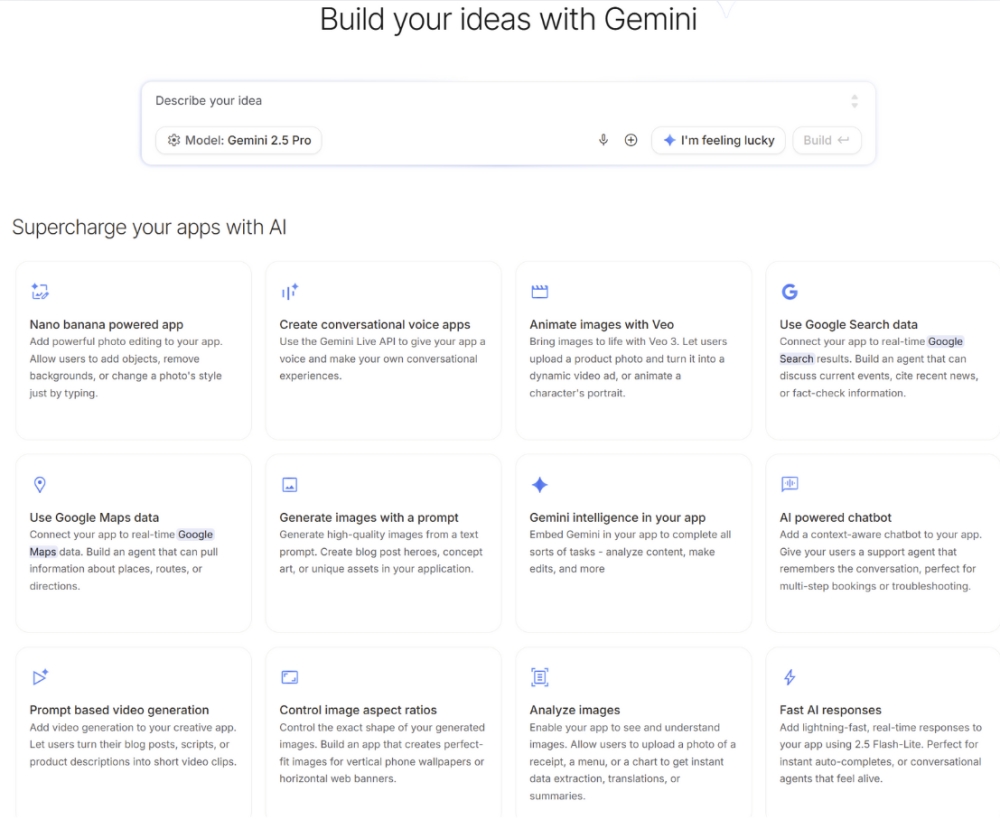The image size is (1000, 819).
Task: Click the image icon on Generate images with a prompt
Action: pos(289,484)
